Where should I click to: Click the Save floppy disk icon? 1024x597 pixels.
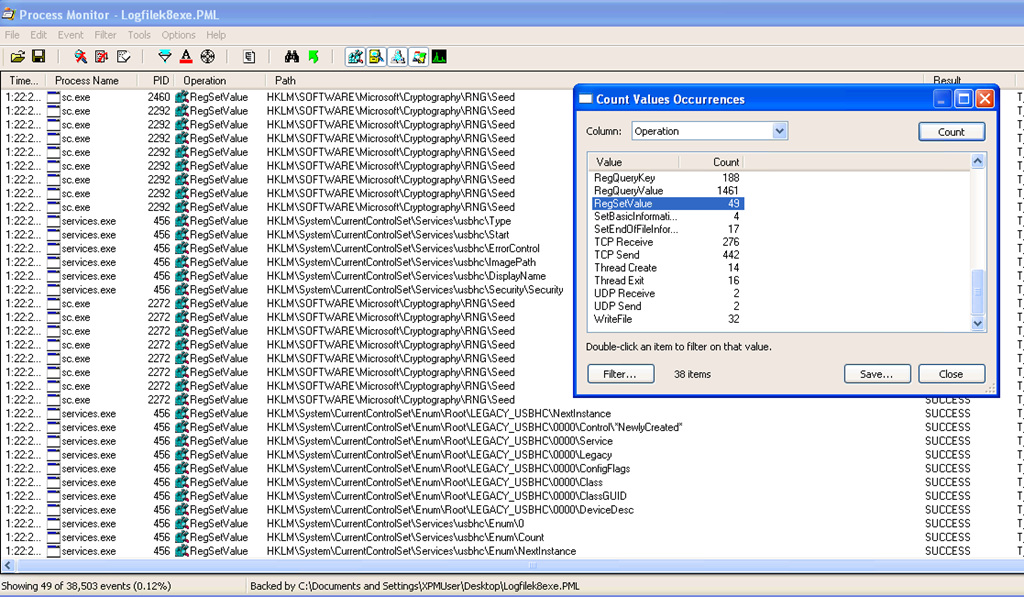click(38, 57)
